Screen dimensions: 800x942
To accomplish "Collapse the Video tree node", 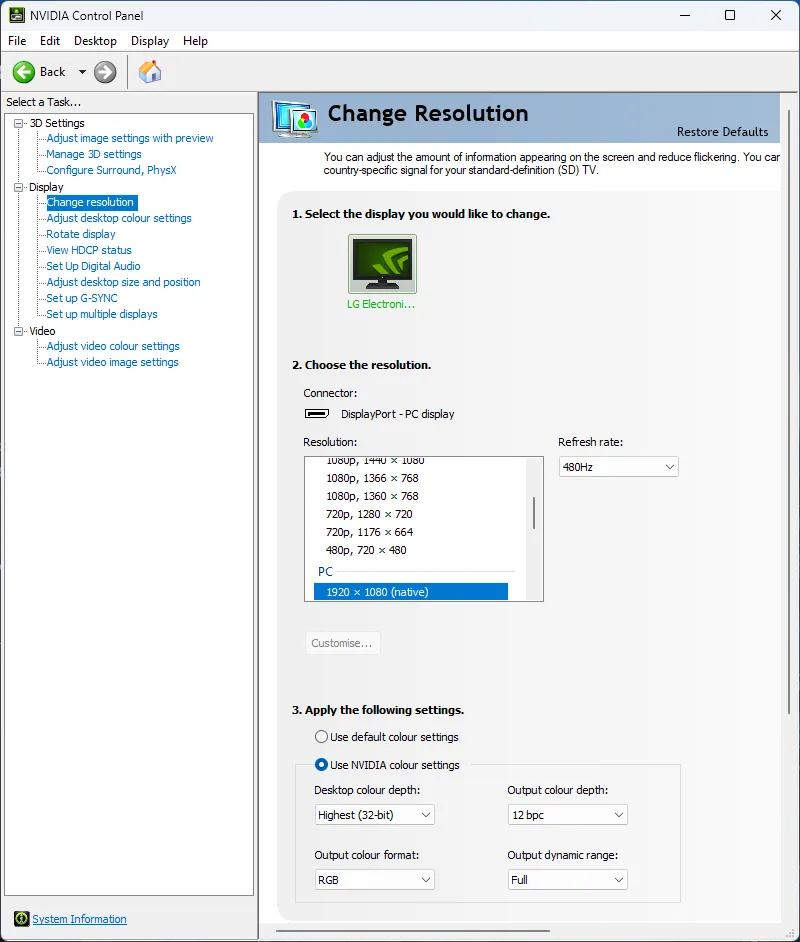I will coord(18,331).
